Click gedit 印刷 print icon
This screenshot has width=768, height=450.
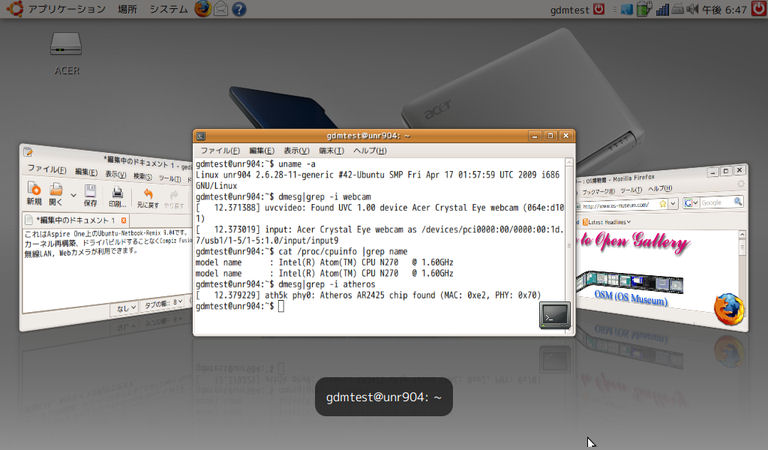click(117, 197)
